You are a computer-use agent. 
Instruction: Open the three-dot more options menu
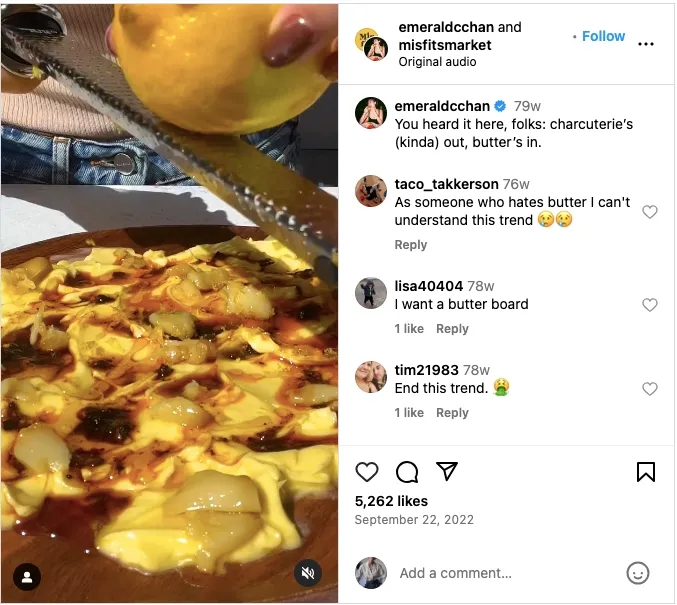tap(646, 44)
